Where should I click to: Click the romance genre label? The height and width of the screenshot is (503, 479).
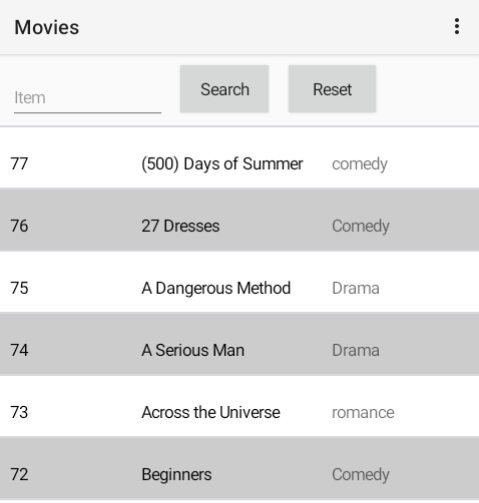click(x=363, y=413)
